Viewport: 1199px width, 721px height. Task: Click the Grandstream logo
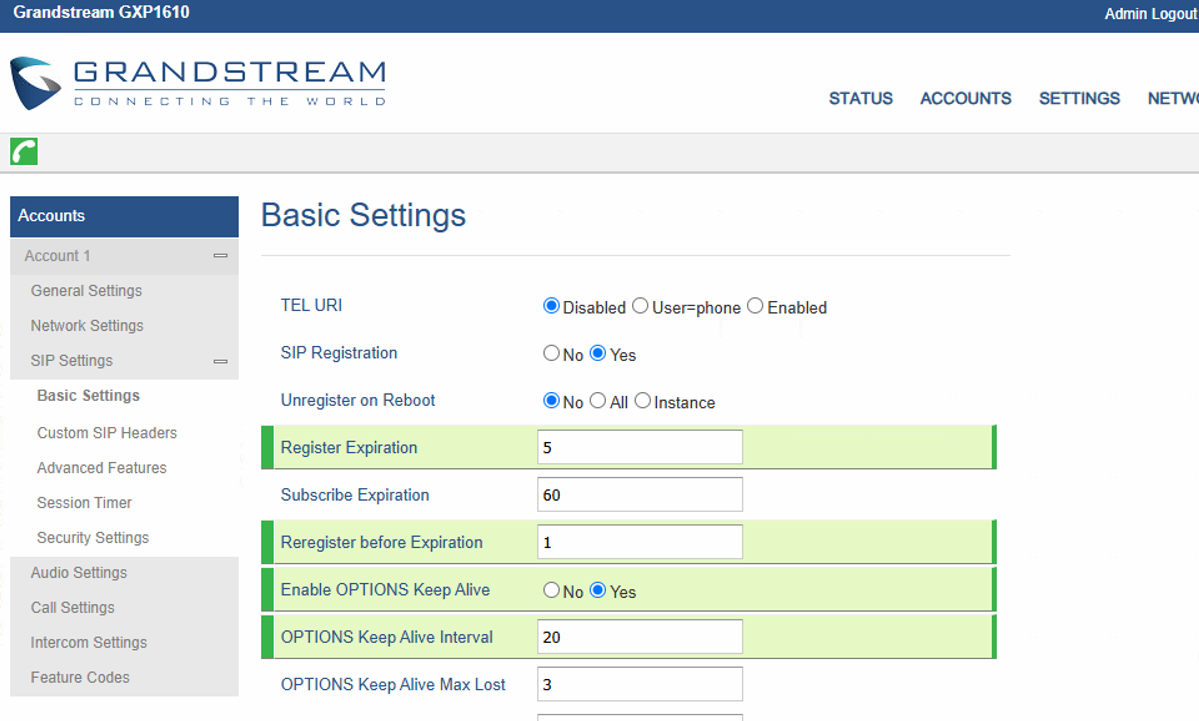click(198, 83)
